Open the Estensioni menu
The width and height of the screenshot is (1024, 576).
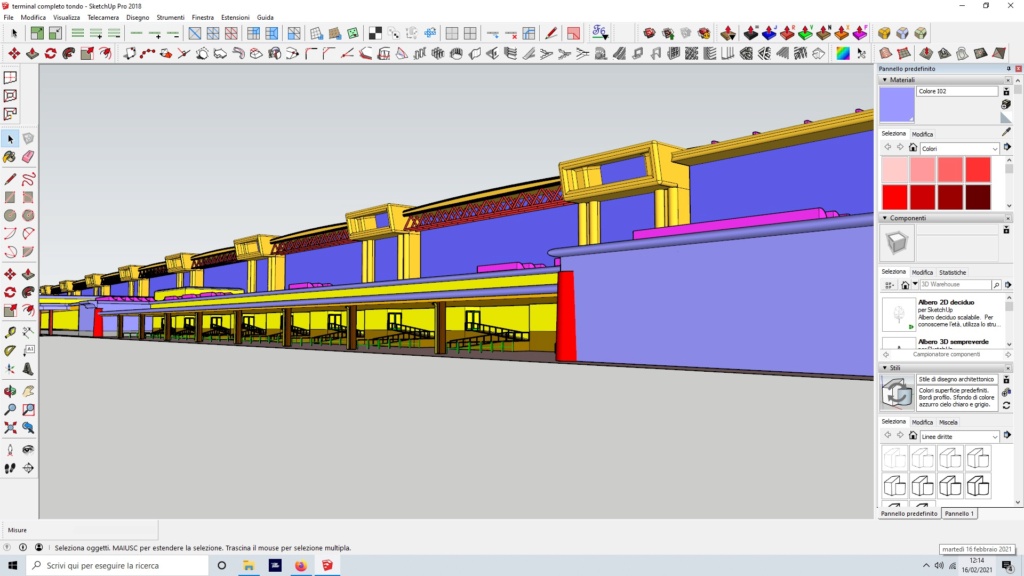[235, 18]
